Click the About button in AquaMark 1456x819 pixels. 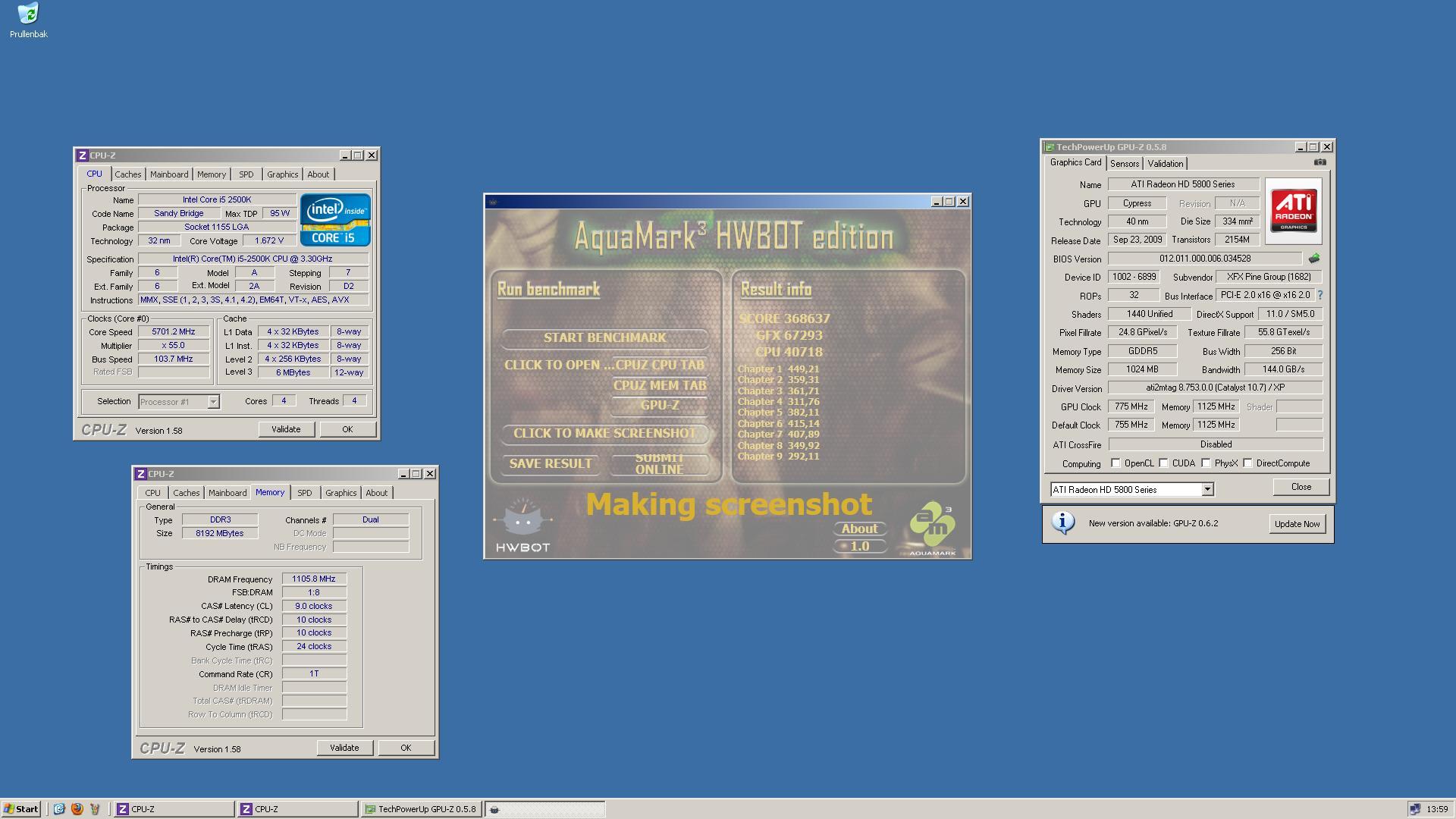tap(859, 529)
